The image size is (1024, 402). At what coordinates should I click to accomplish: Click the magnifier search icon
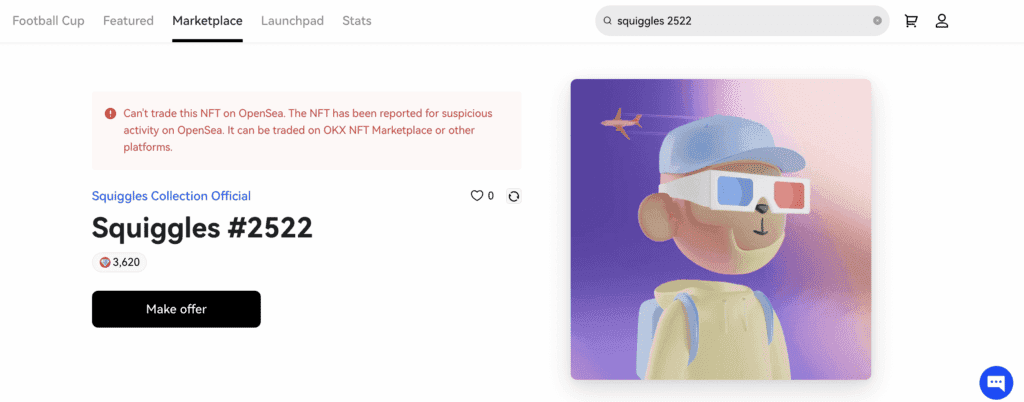pyautogui.click(x=607, y=20)
